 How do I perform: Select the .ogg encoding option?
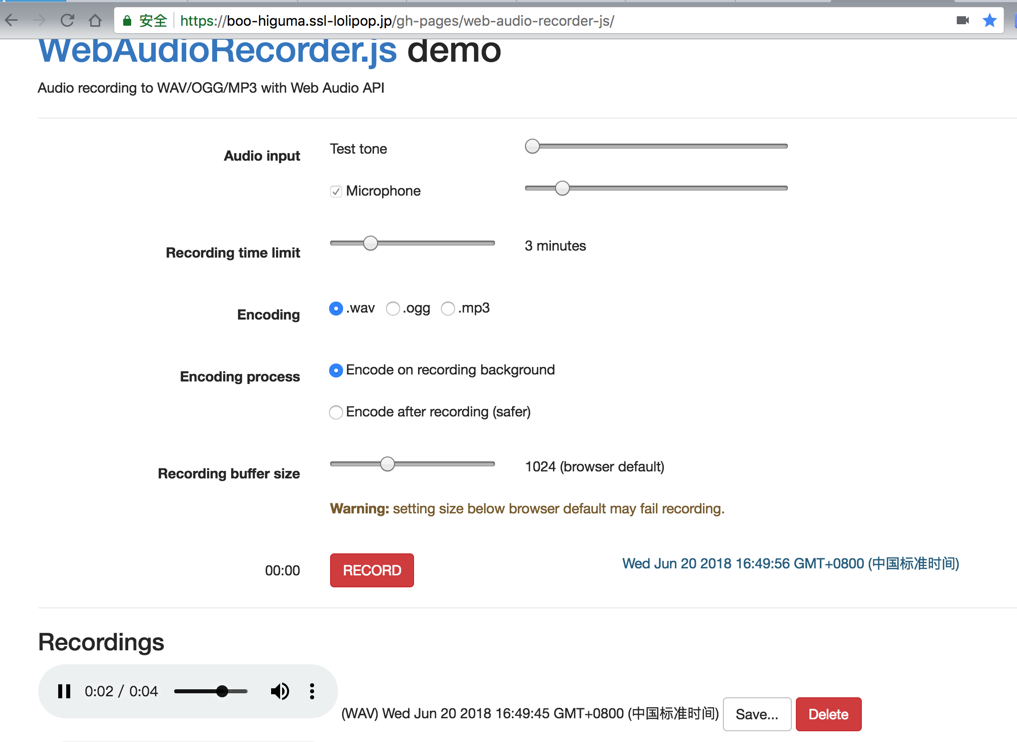pyautogui.click(x=392, y=308)
